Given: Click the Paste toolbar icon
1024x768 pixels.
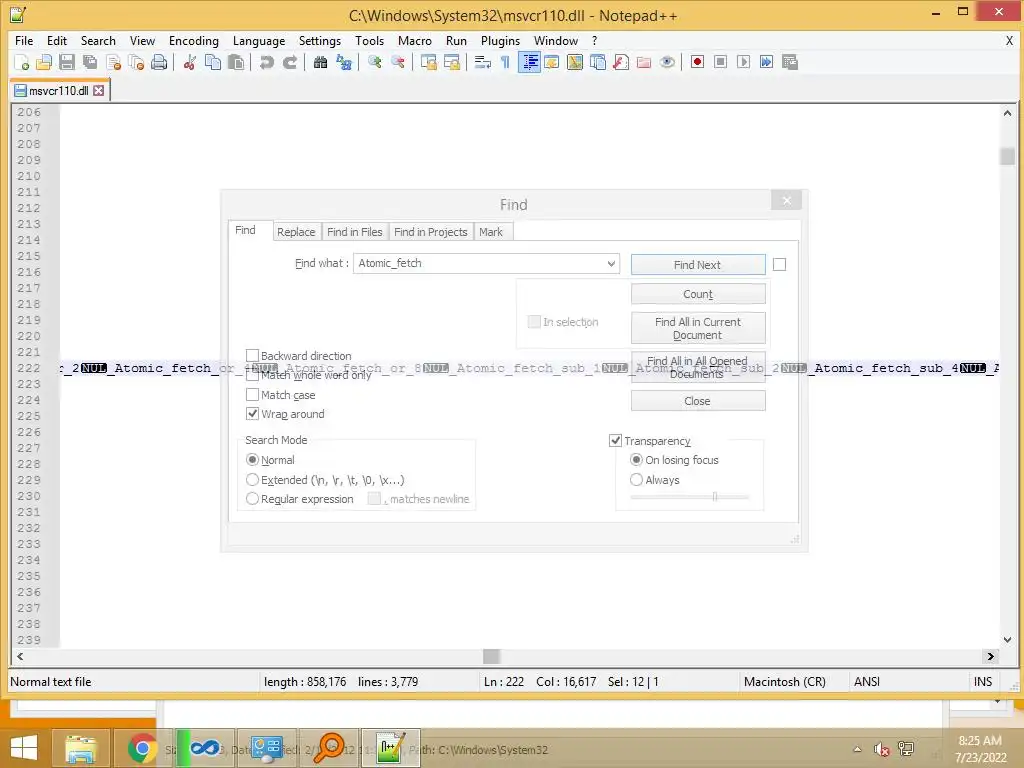Looking at the screenshot, I should point(236,63).
